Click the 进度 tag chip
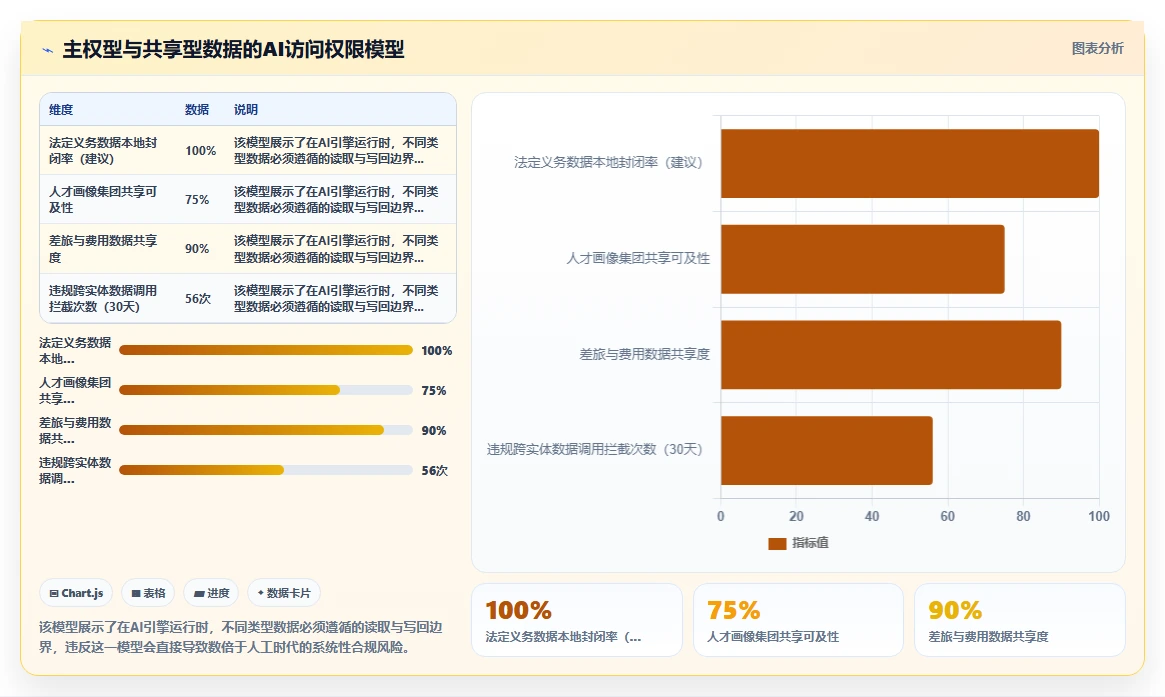Viewport: 1165px width, 697px height. point(211,593)
